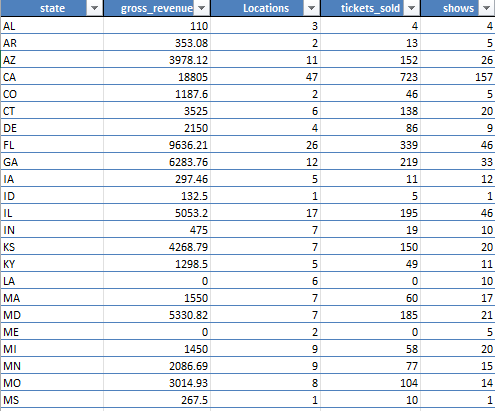Viewport: 495px width, 411px height.
Task: Select the cell containing state CA
Action: (52, 77)
